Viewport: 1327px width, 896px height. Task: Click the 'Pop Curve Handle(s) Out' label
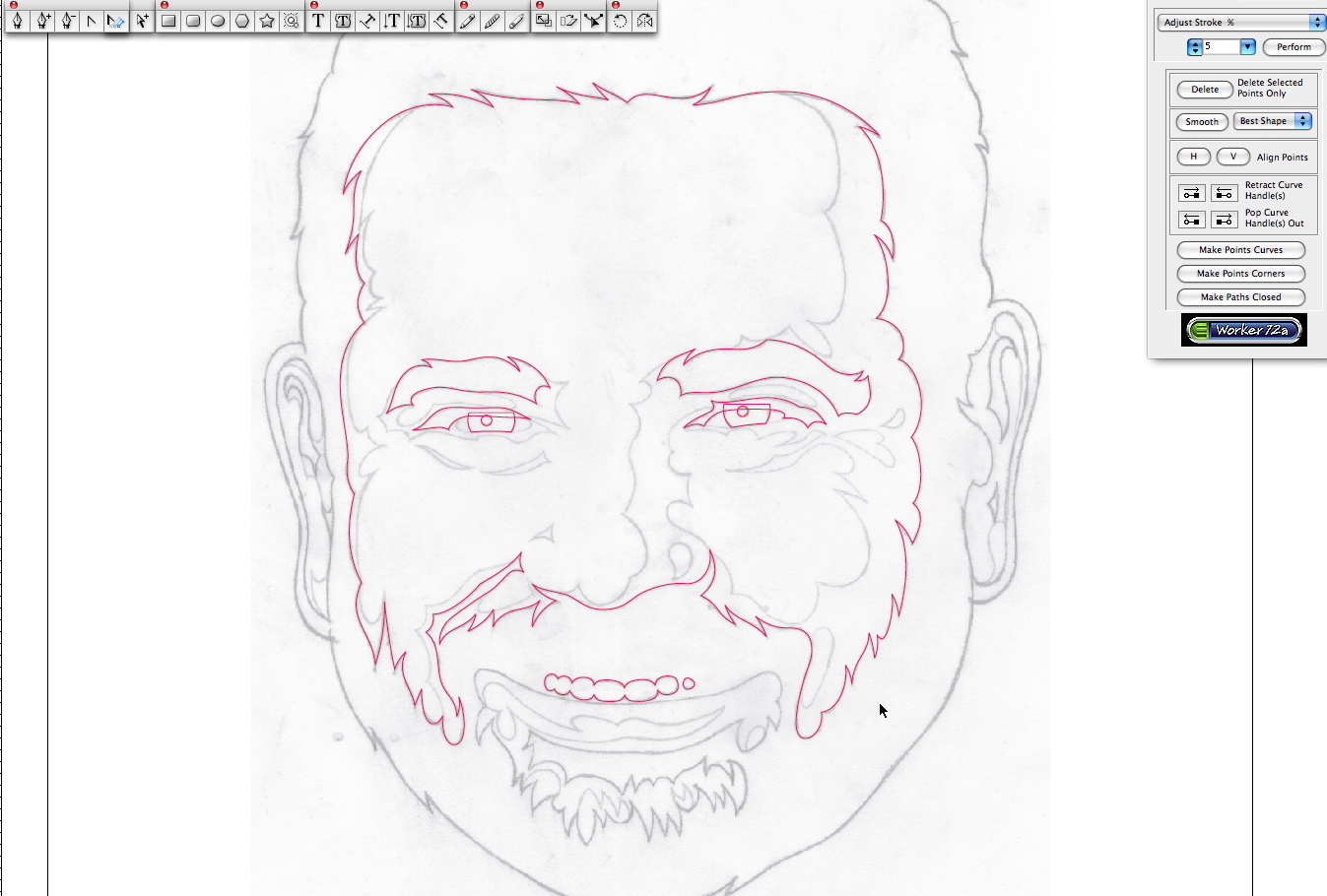pos(1275,218)
